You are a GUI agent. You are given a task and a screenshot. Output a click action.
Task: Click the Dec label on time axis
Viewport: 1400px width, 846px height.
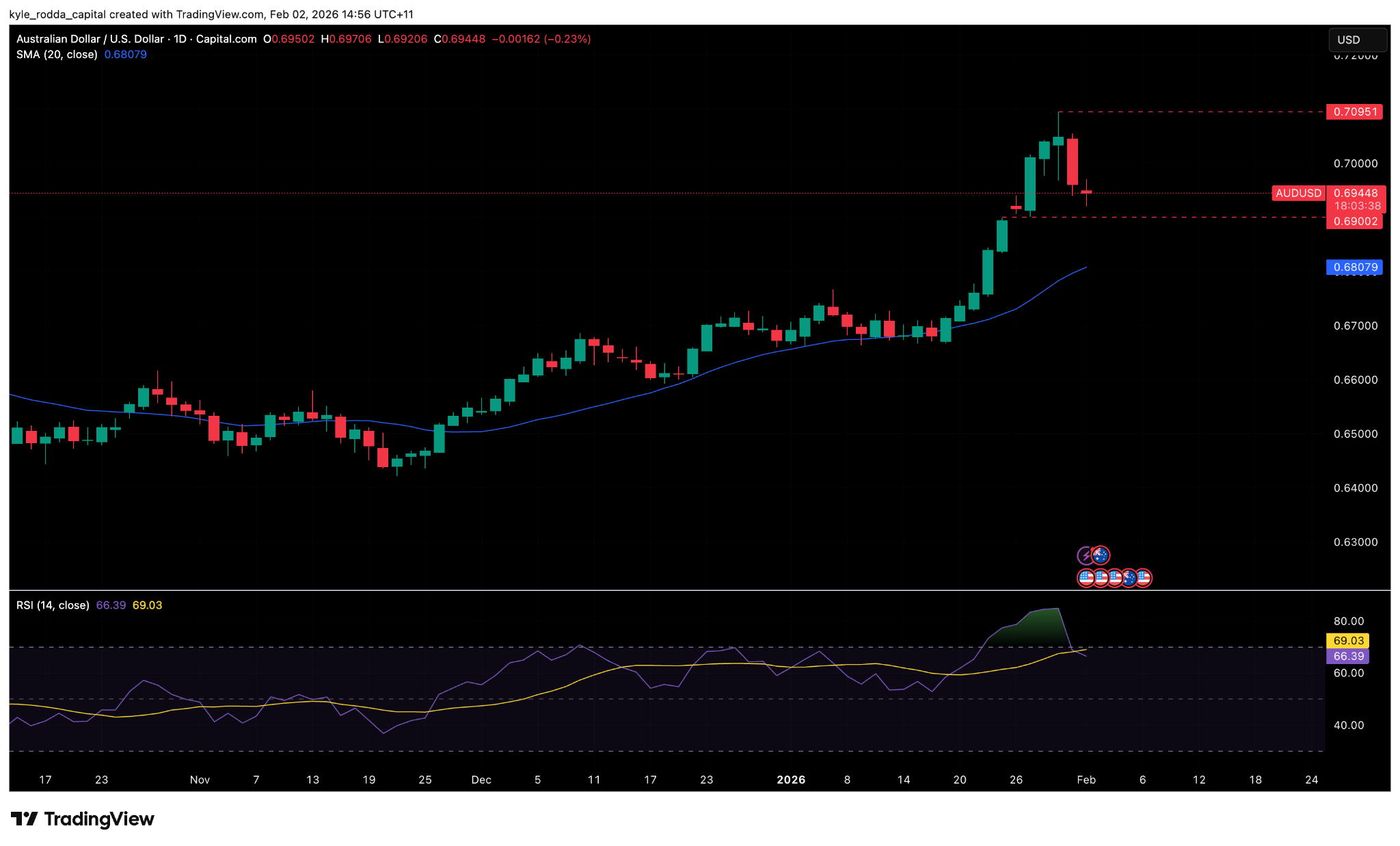481,780
